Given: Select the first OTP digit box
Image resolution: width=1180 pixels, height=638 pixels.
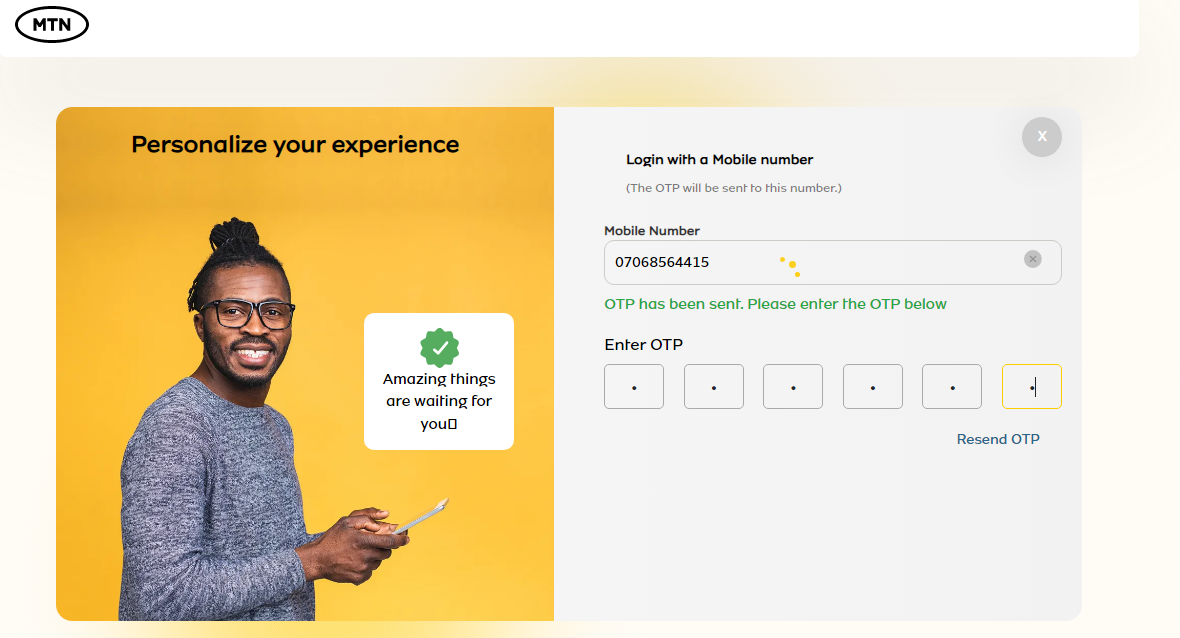Looking at the screenshot, I should (x=634, y=387).
